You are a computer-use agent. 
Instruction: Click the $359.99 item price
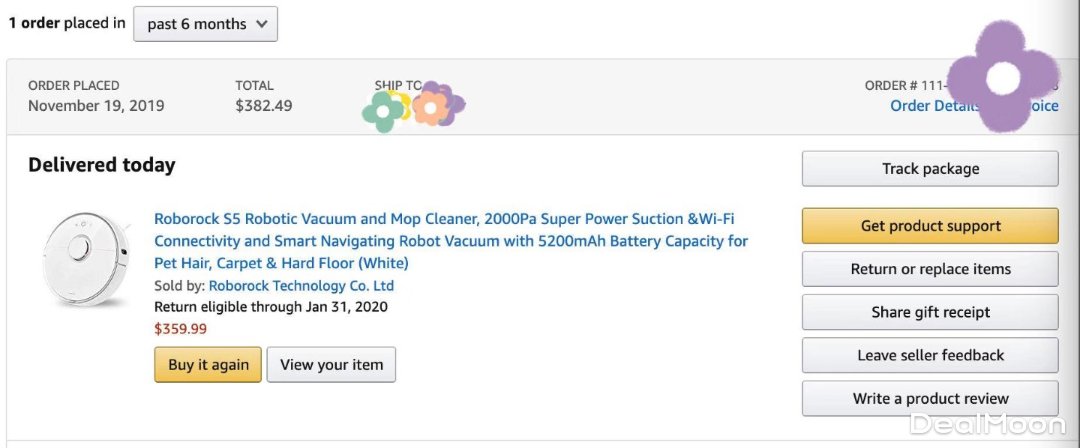[x=181, y=328]
